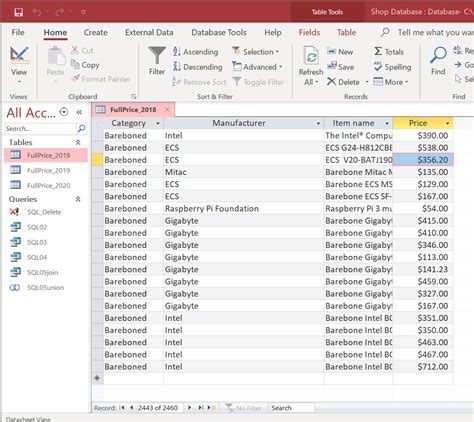Screen dimensions: 474x422
Task: Switch to the Fields tab
Action: 309,32
